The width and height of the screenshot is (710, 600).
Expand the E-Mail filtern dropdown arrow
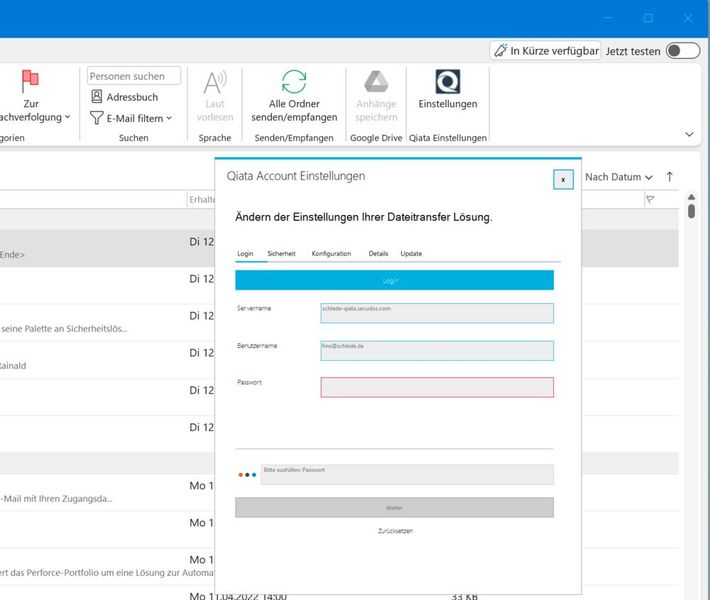(169, 118)
